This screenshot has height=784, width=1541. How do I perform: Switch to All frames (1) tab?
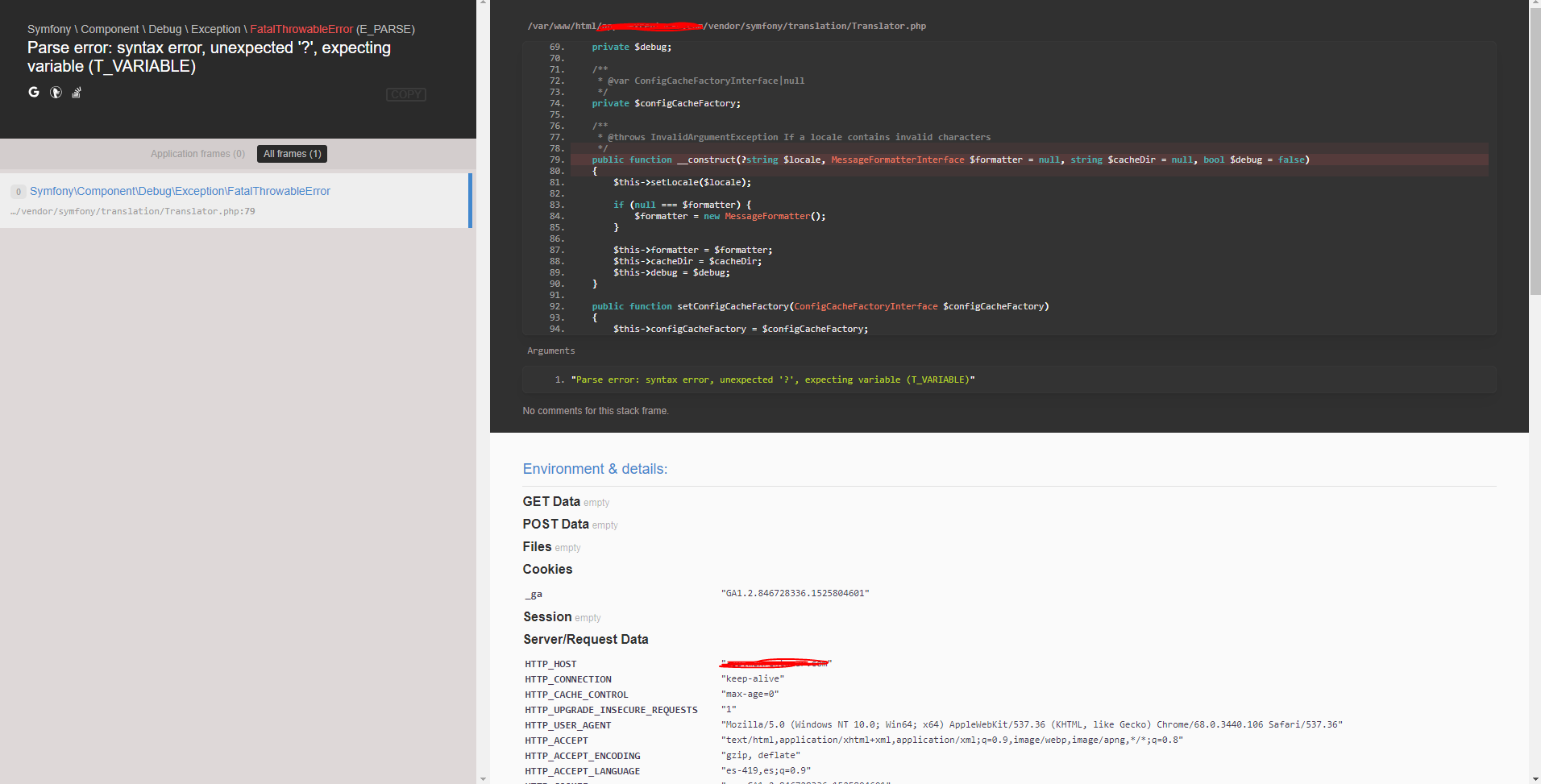point(292,154)
